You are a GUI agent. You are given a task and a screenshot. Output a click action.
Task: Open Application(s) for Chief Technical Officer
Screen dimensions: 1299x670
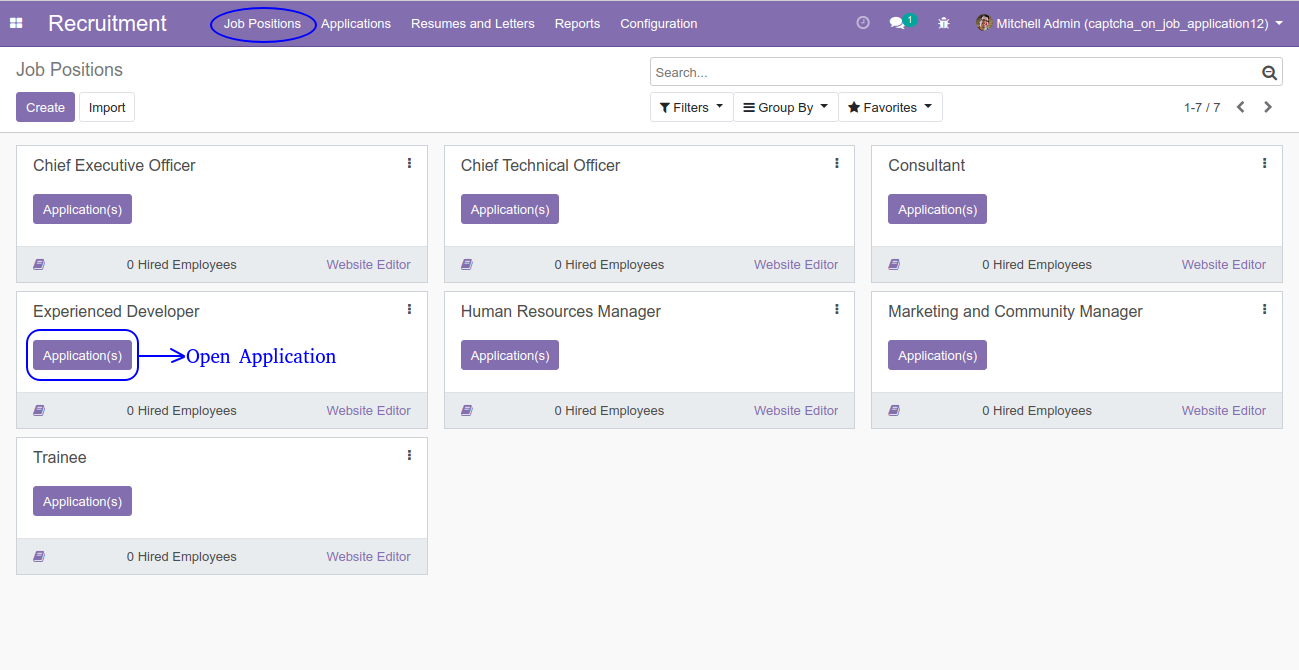point(510,209)
